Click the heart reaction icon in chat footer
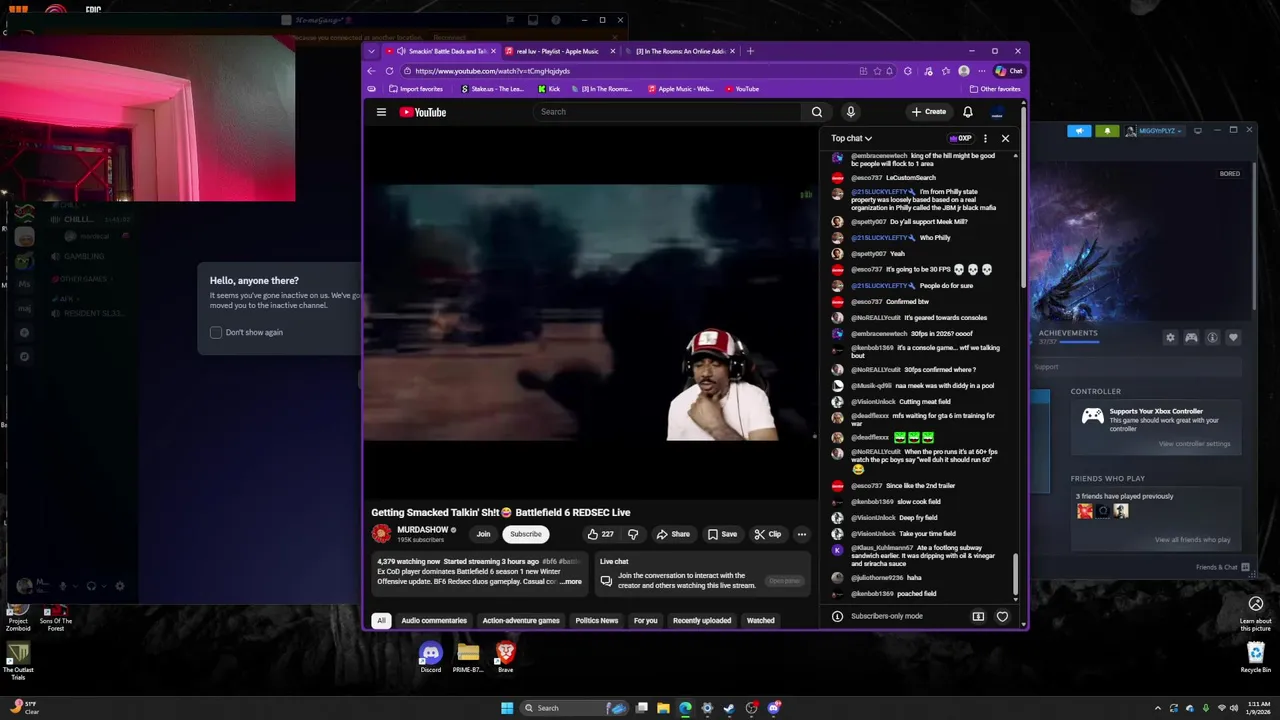 tap(1002, 616)
